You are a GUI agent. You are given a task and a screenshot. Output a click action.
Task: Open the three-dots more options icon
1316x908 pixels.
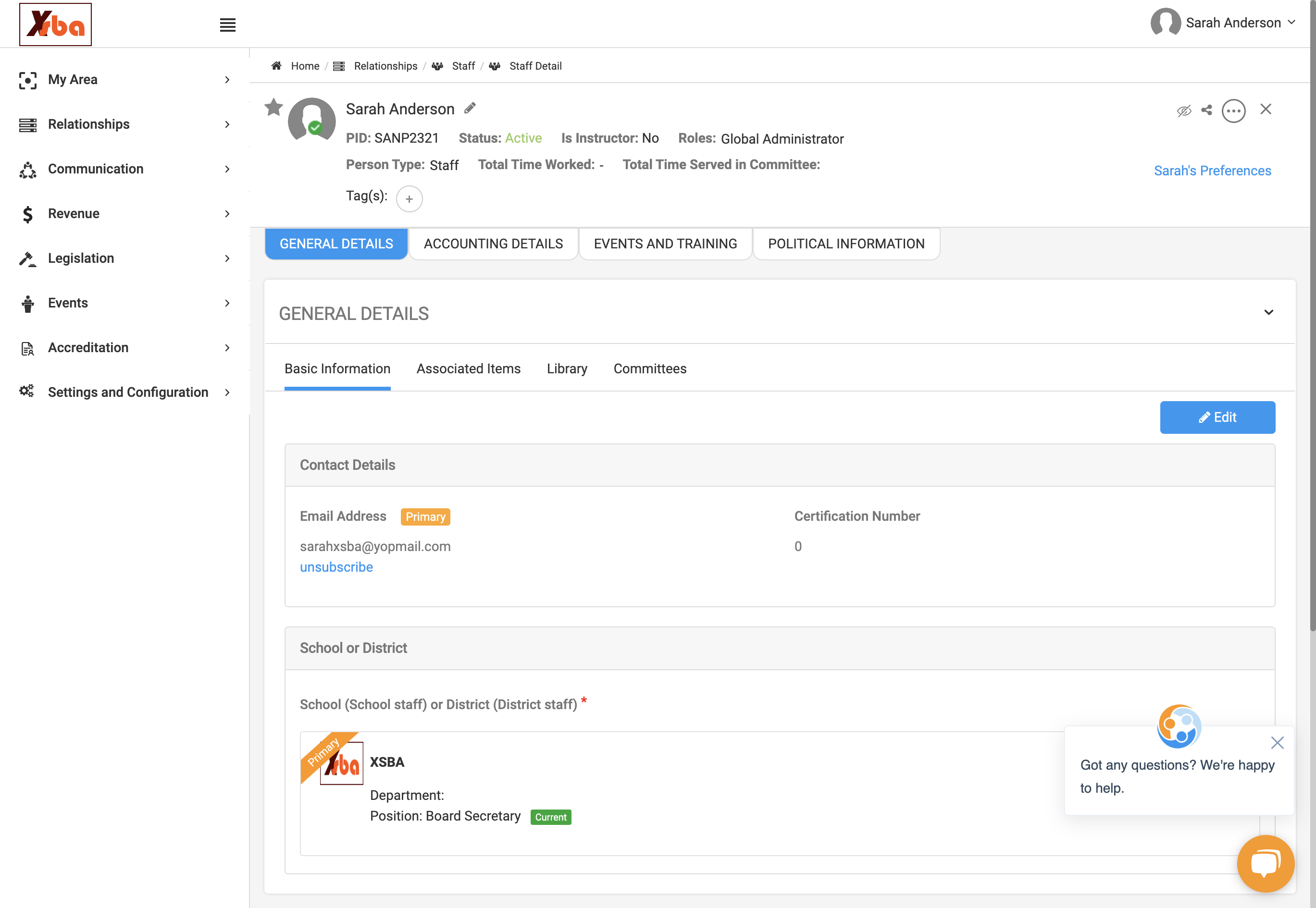point(1233,110)
